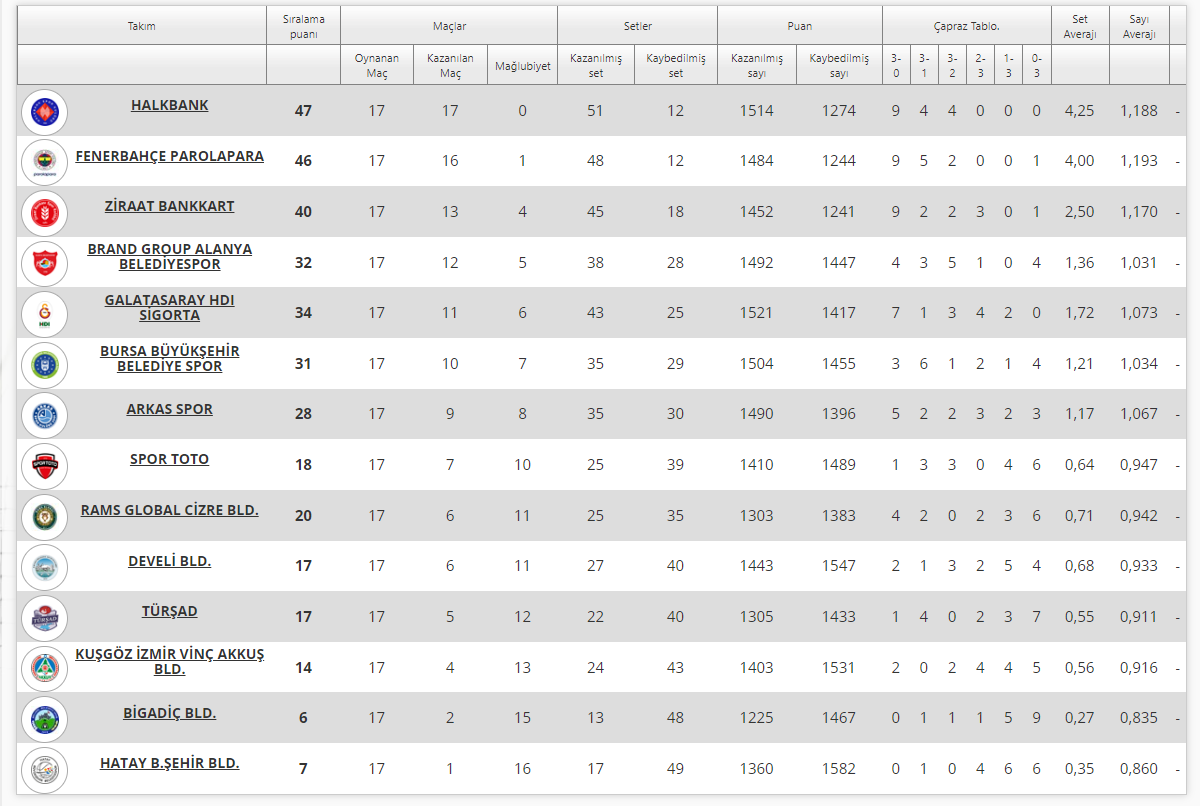
Task: Click the Galatasaray HDI Sigorta logo
Action: (44, 314)
